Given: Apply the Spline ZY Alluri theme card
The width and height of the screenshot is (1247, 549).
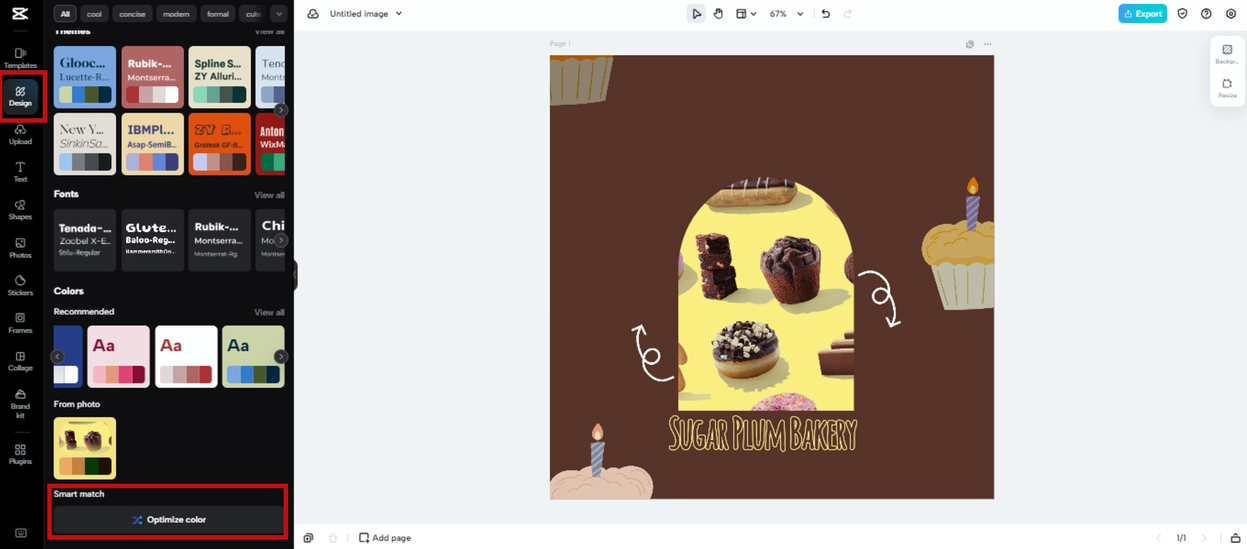Looking at the screenshot, I should click(220, 77).
